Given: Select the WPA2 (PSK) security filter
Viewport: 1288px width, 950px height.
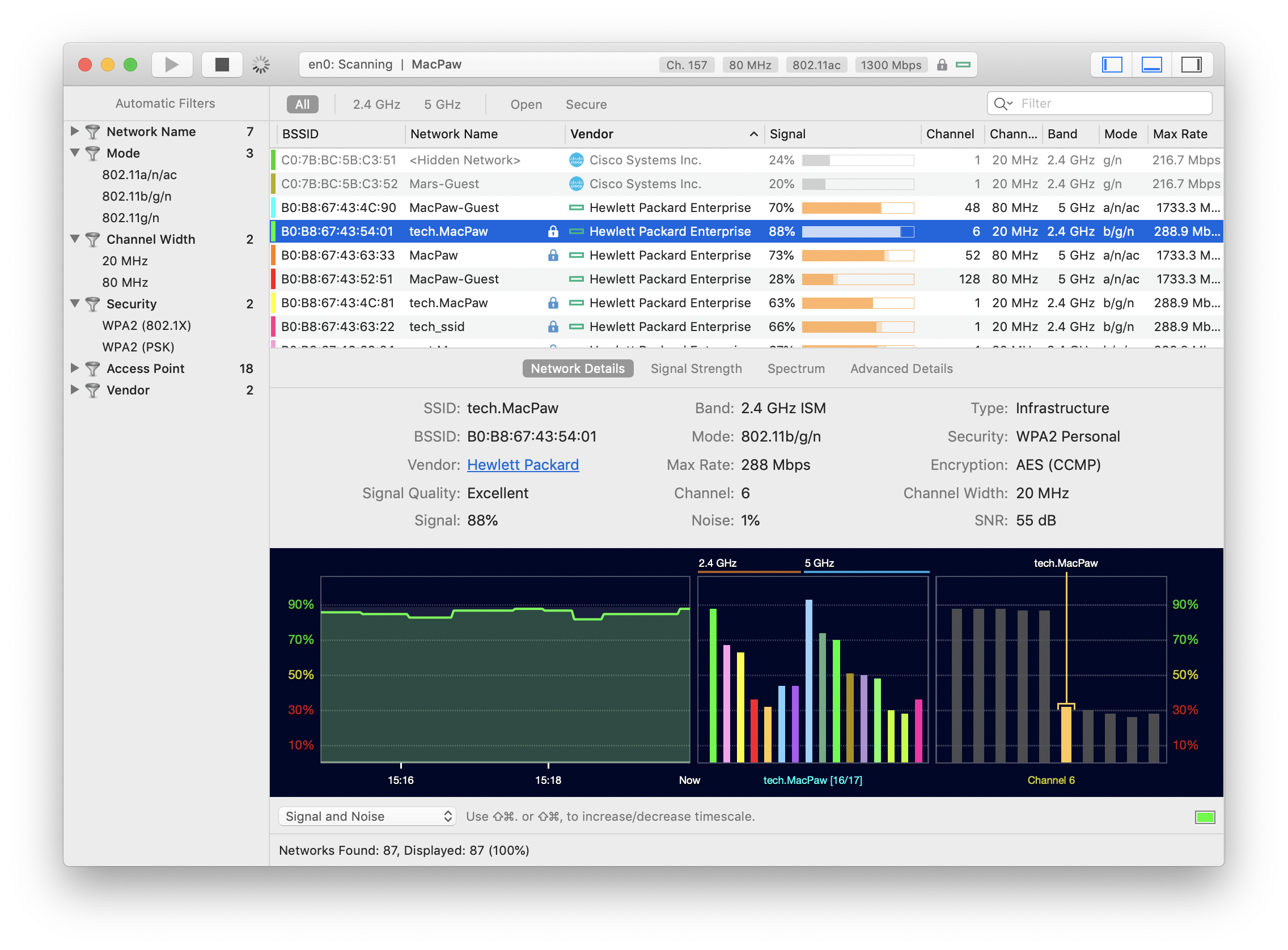Looking at the screenshot, I should click(138, 347).
